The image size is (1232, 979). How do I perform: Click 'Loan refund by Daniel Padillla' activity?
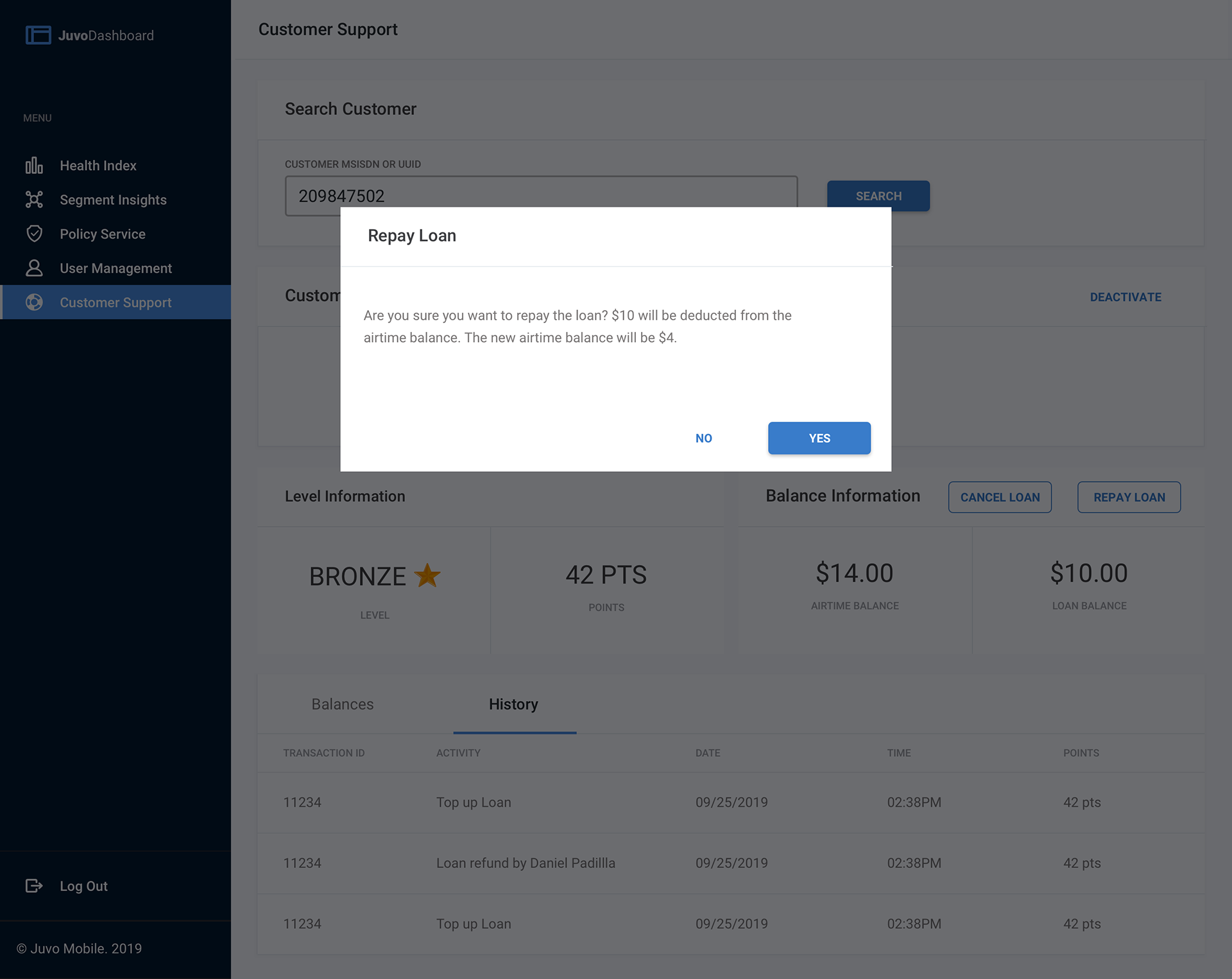[x=526, y=863]
